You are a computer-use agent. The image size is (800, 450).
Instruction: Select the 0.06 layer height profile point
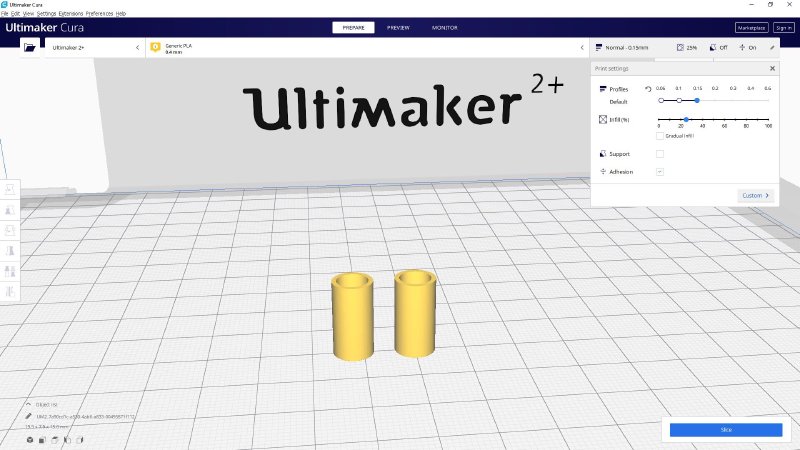click(661, 101)
